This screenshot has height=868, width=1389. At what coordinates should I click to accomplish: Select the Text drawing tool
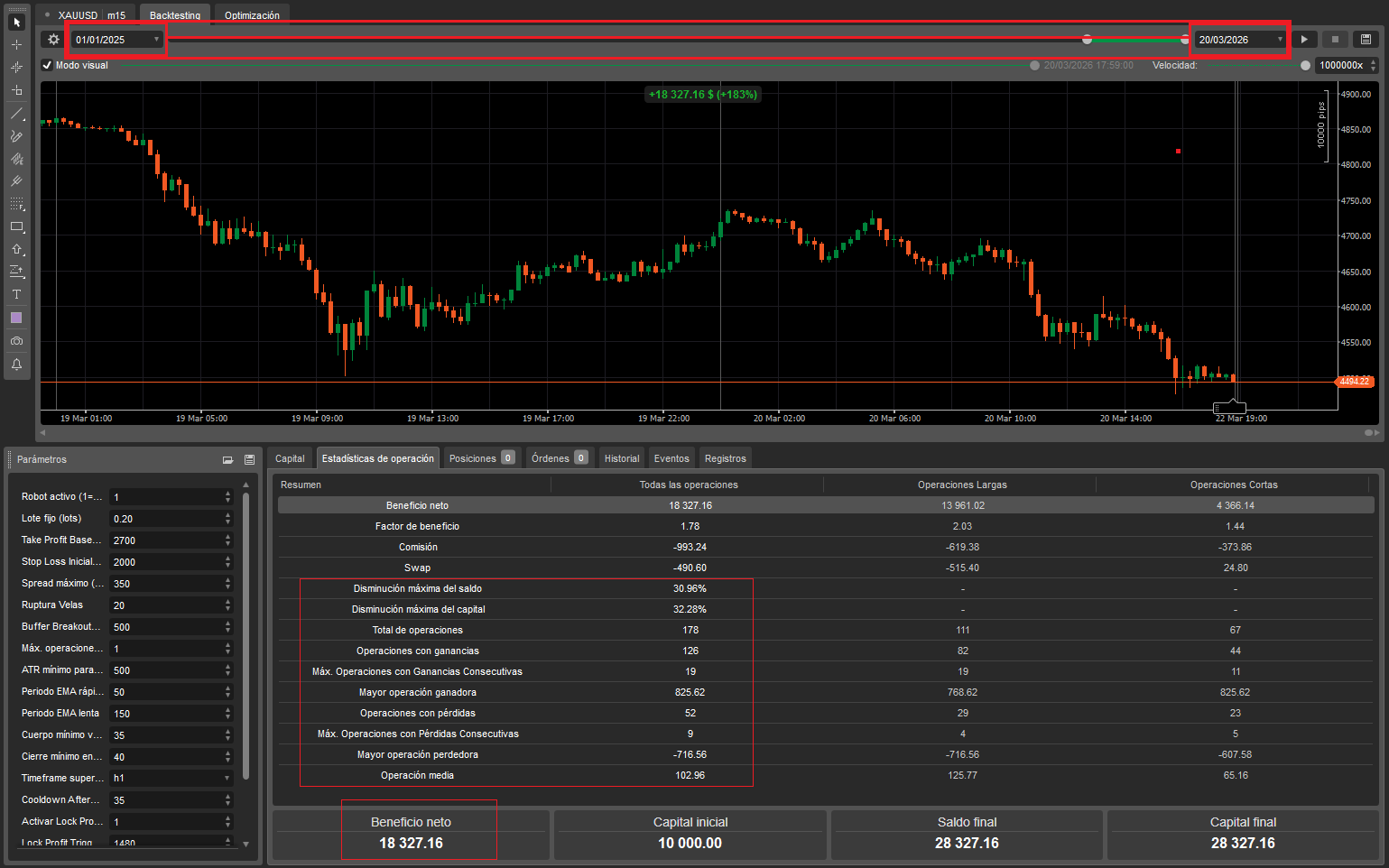point(16,295)
